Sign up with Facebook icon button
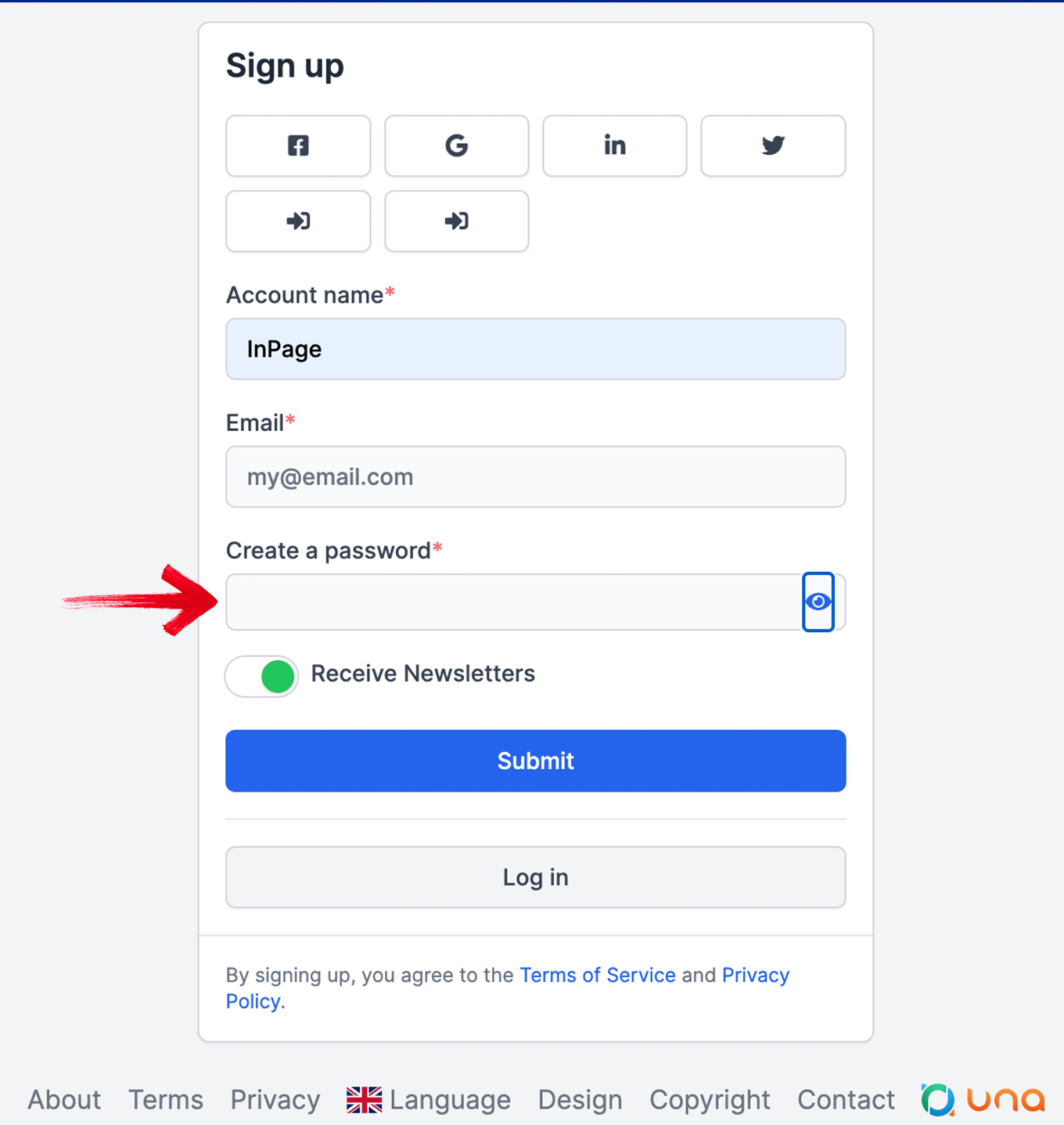The width and height of the screenshot is (1064, 1125). point(298,146)
